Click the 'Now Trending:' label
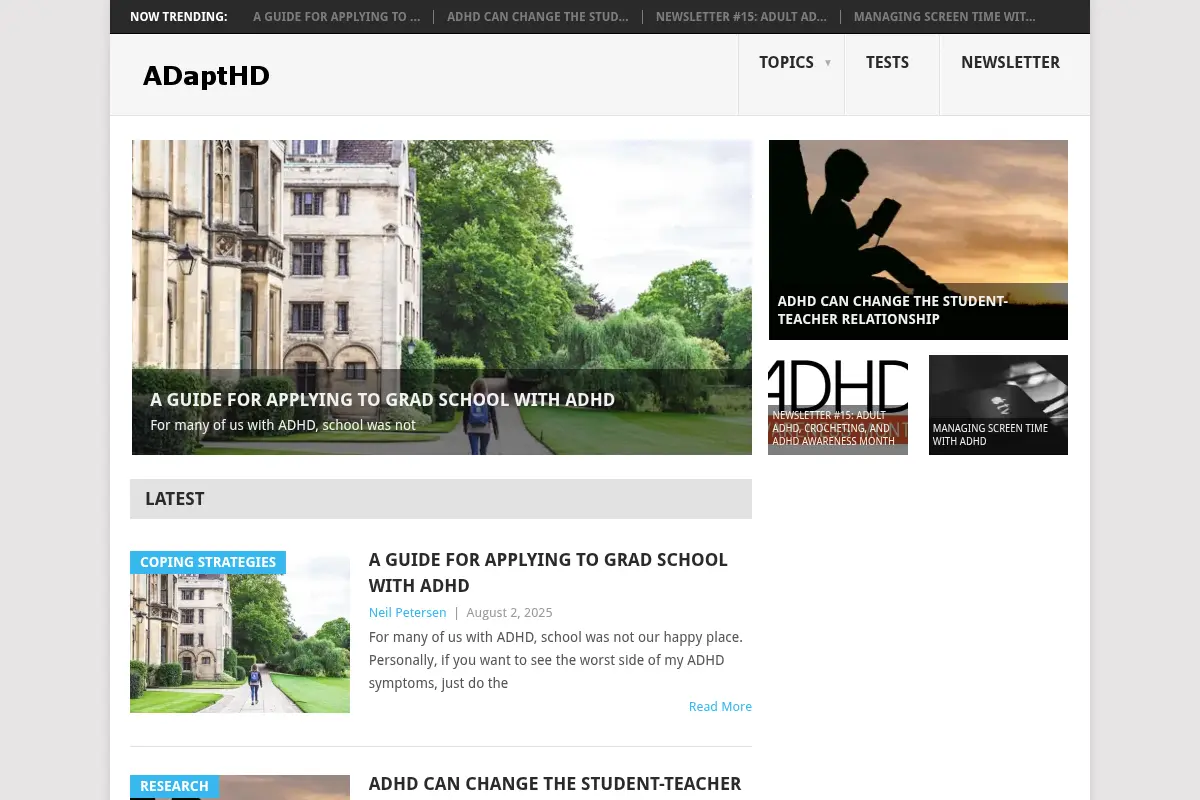 click(179, 17)
